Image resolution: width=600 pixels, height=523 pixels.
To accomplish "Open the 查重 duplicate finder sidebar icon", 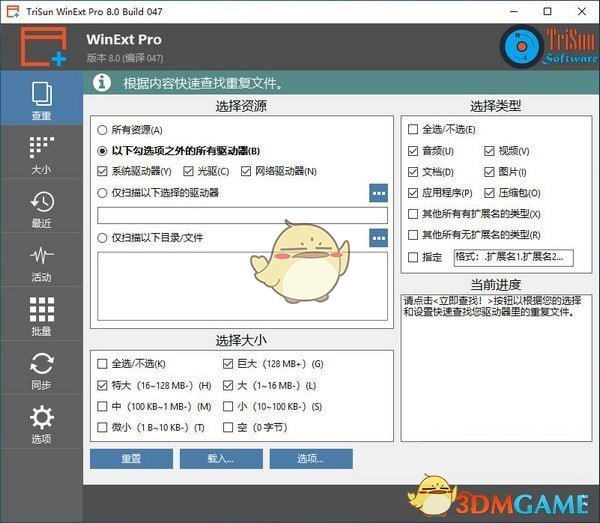I will point(41,99).
